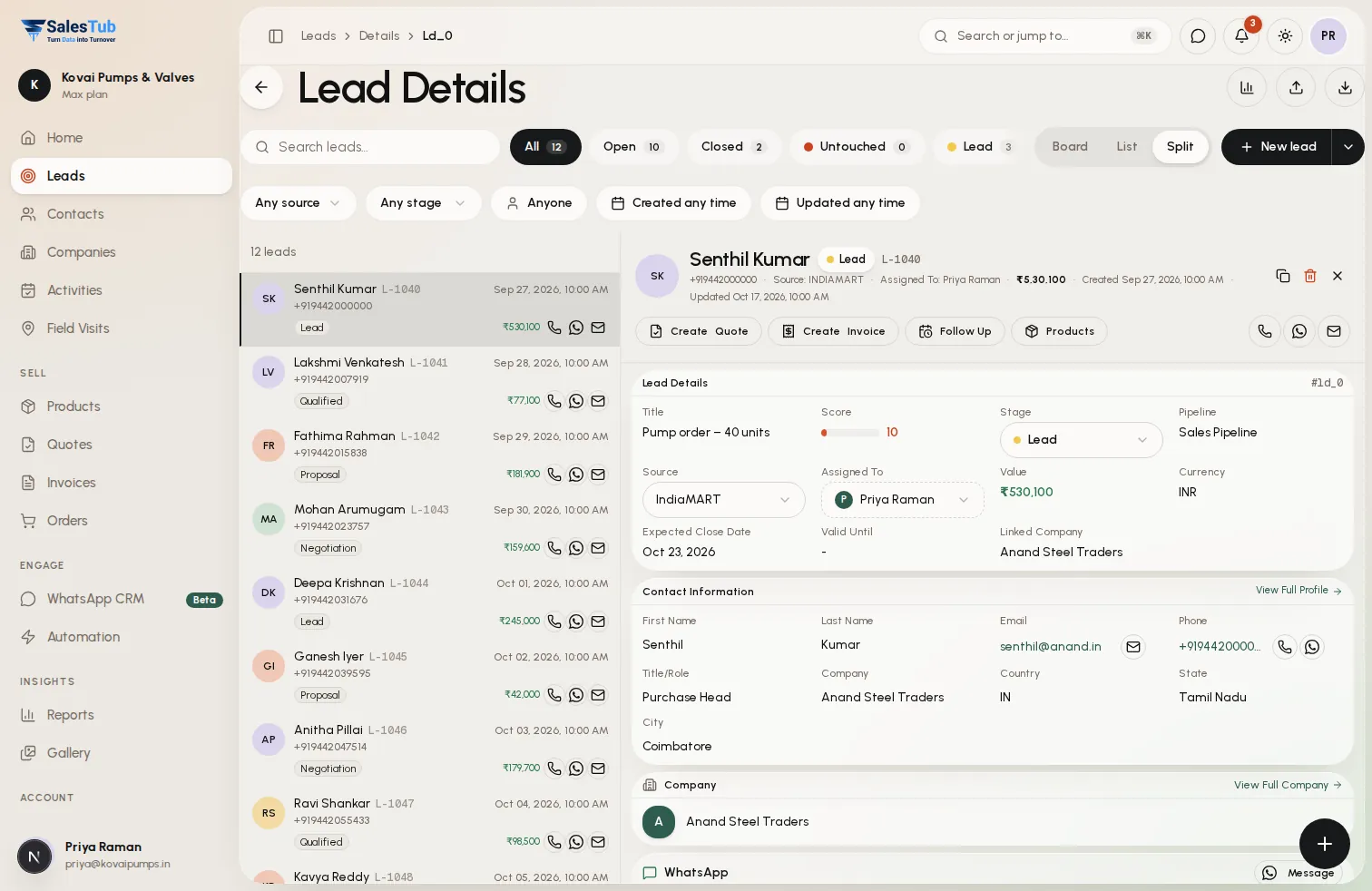1372x891 pixels.
Task: Select the Split view option
Action: [1181, 147]
